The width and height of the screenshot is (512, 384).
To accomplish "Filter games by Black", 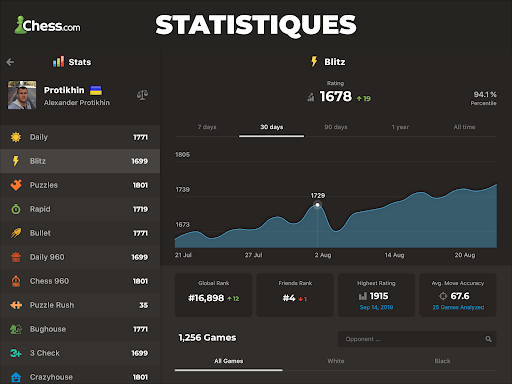I will (x=442, y=361).
